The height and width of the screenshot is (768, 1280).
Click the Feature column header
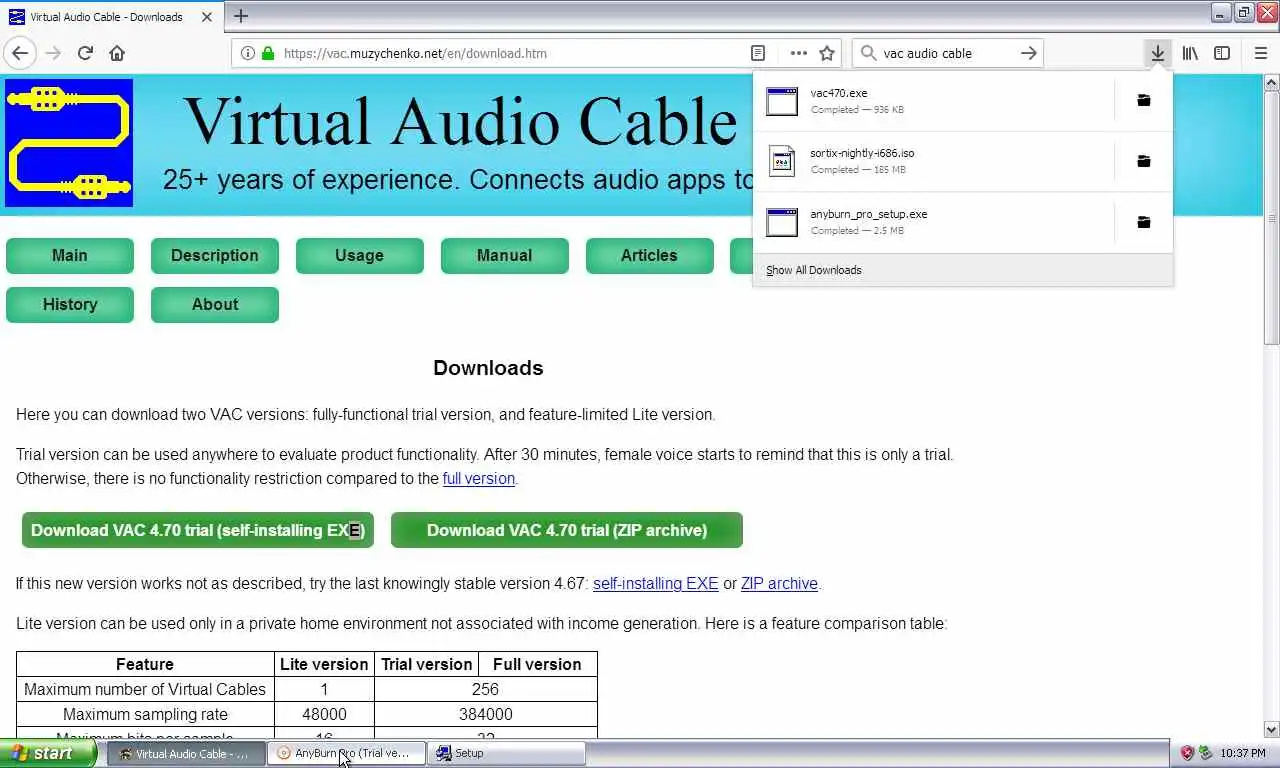point(145,664)
